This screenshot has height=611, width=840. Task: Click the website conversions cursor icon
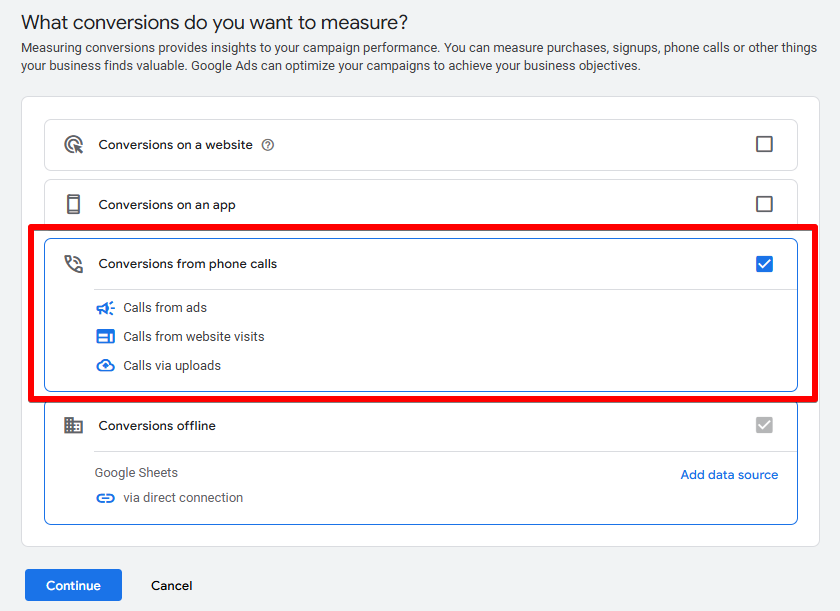(74, 145)
